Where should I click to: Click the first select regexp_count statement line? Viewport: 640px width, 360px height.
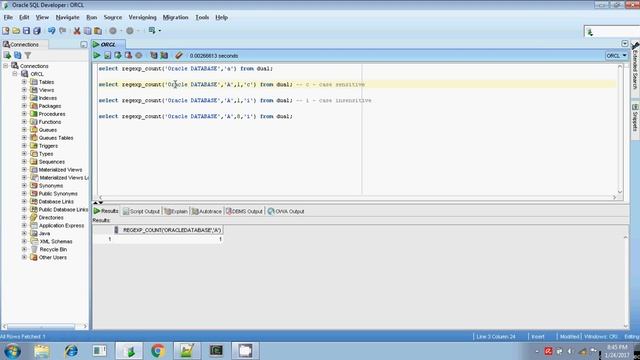(x=185, y=69)
